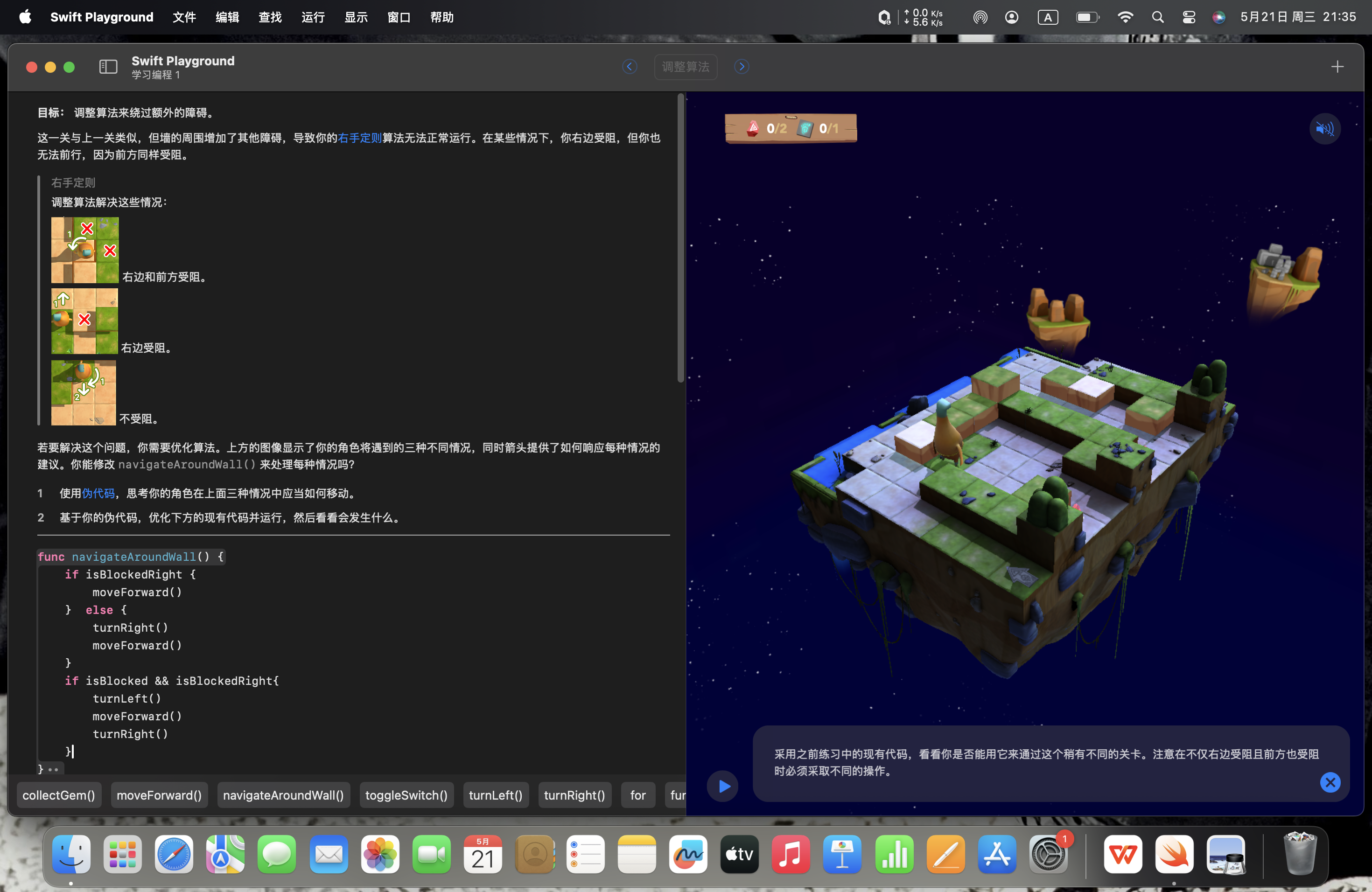Open the 文件 menu
Viewport: 1372px width, 892px height.
tap(184, 17)
